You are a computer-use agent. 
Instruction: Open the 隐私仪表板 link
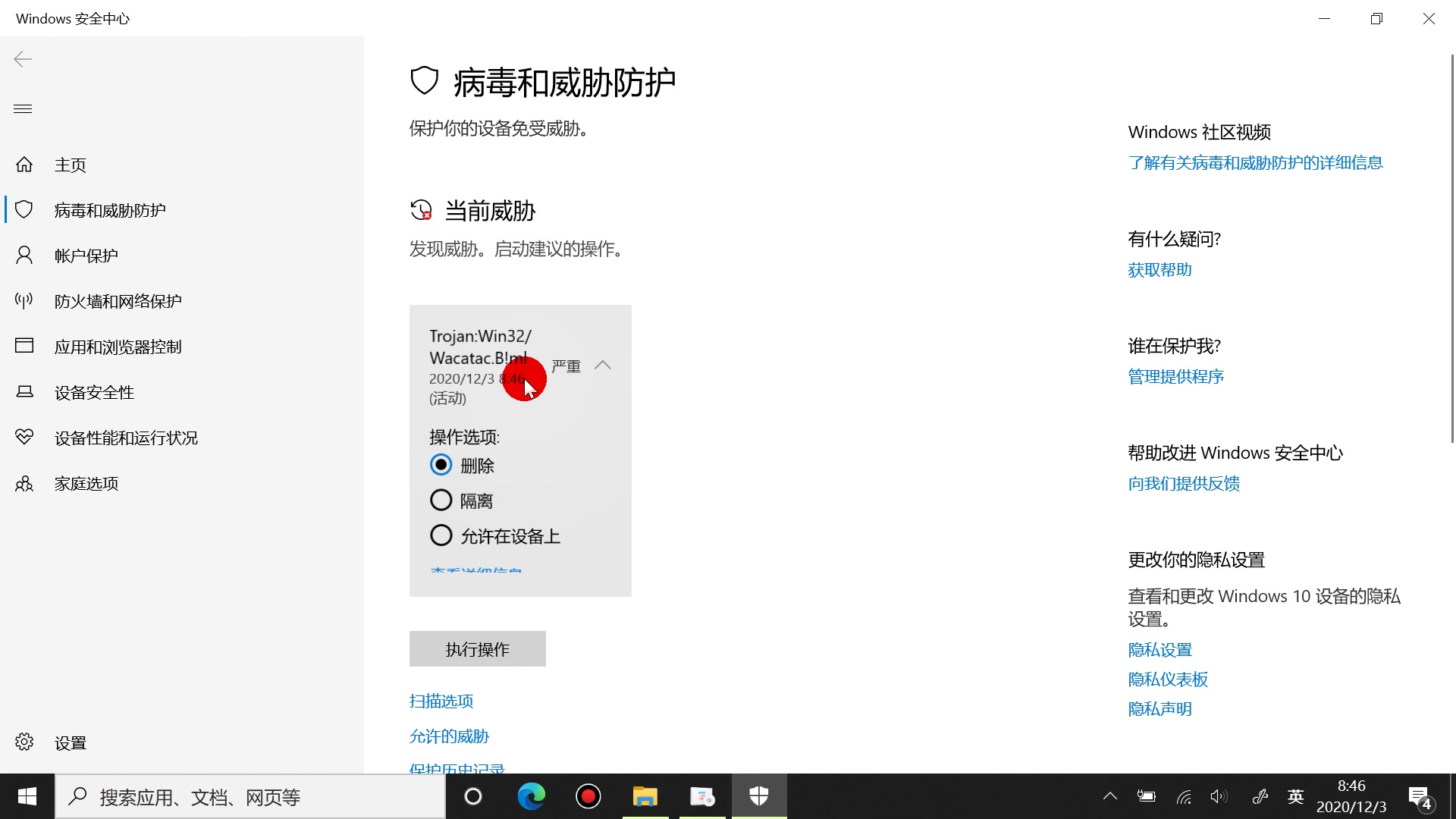(1169, 679)
